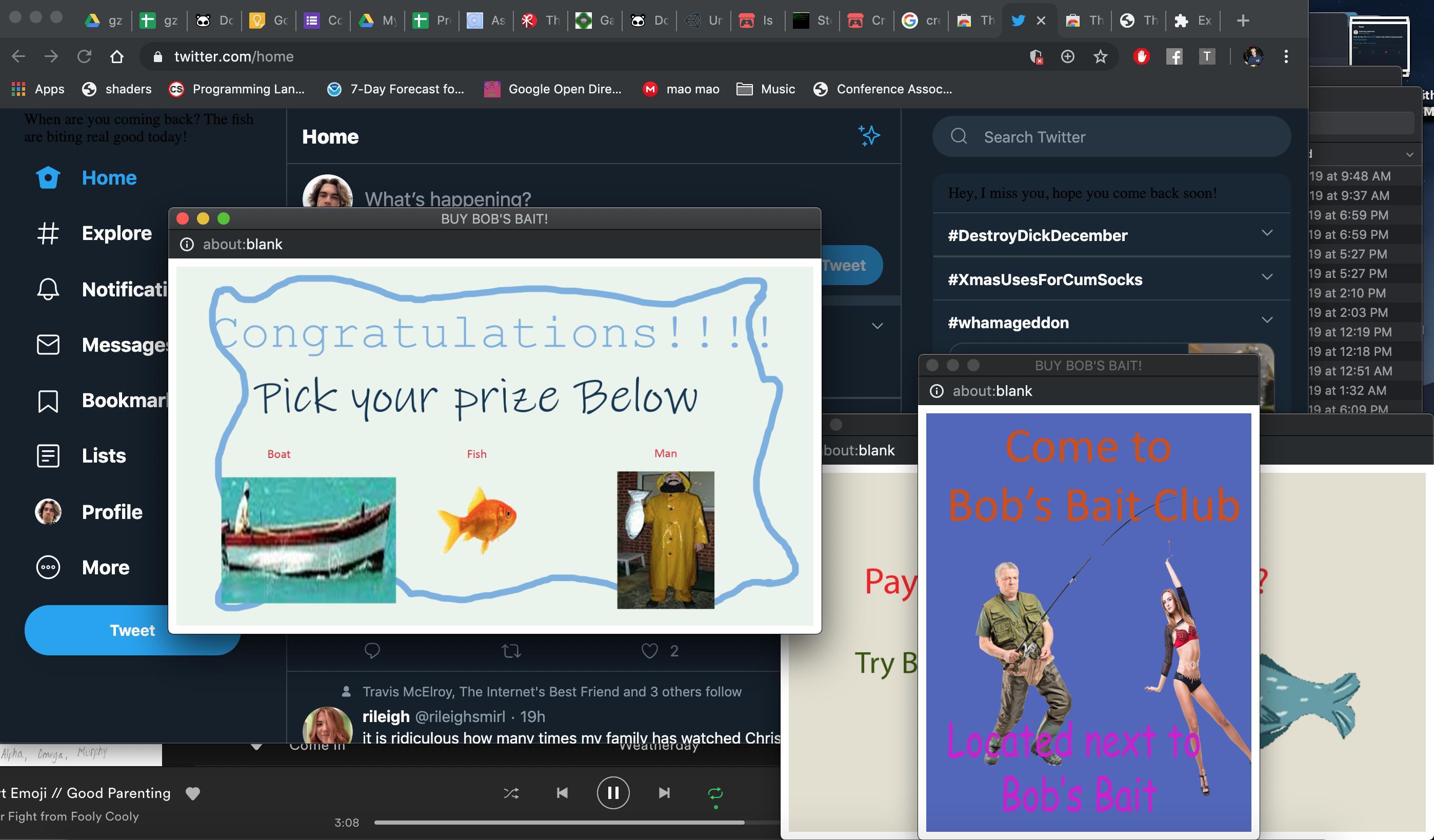1434x840 pixels.
Task: Toggle Spotify repeat button
Action: [715, 793]
